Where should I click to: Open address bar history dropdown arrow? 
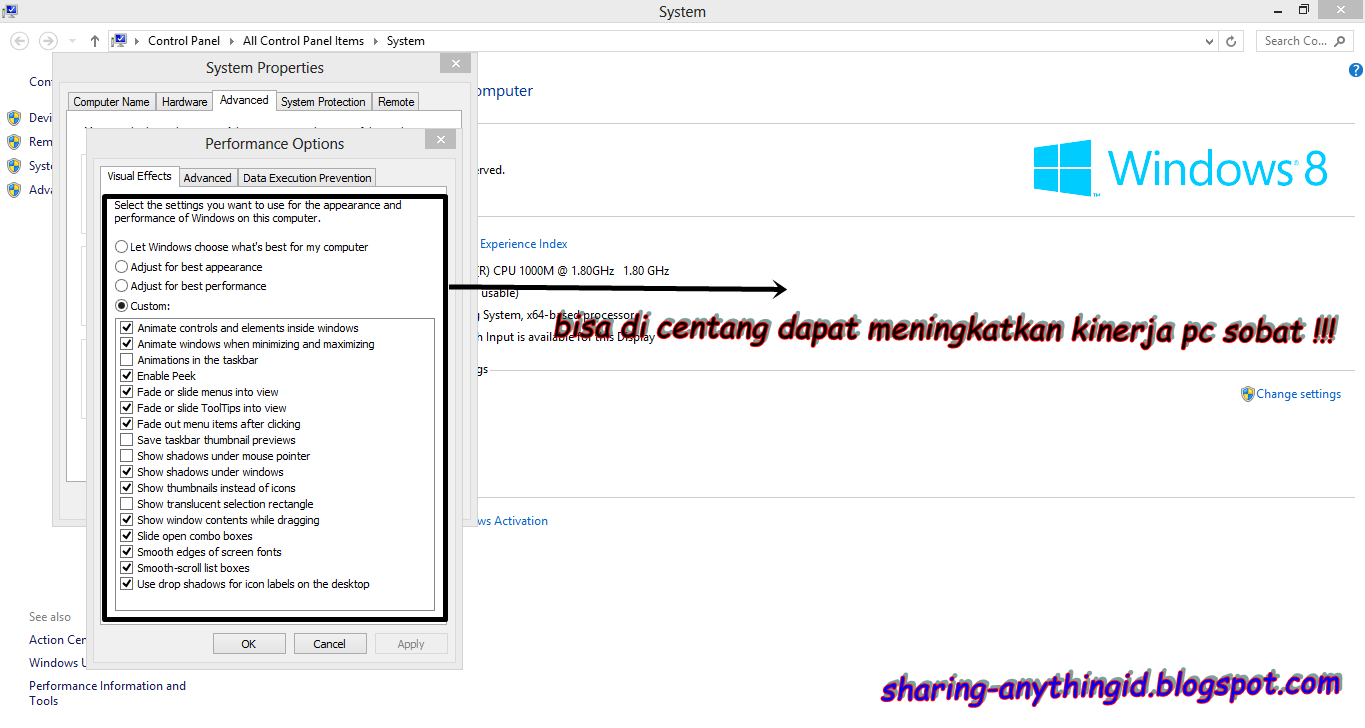(x=1210, y=41)
